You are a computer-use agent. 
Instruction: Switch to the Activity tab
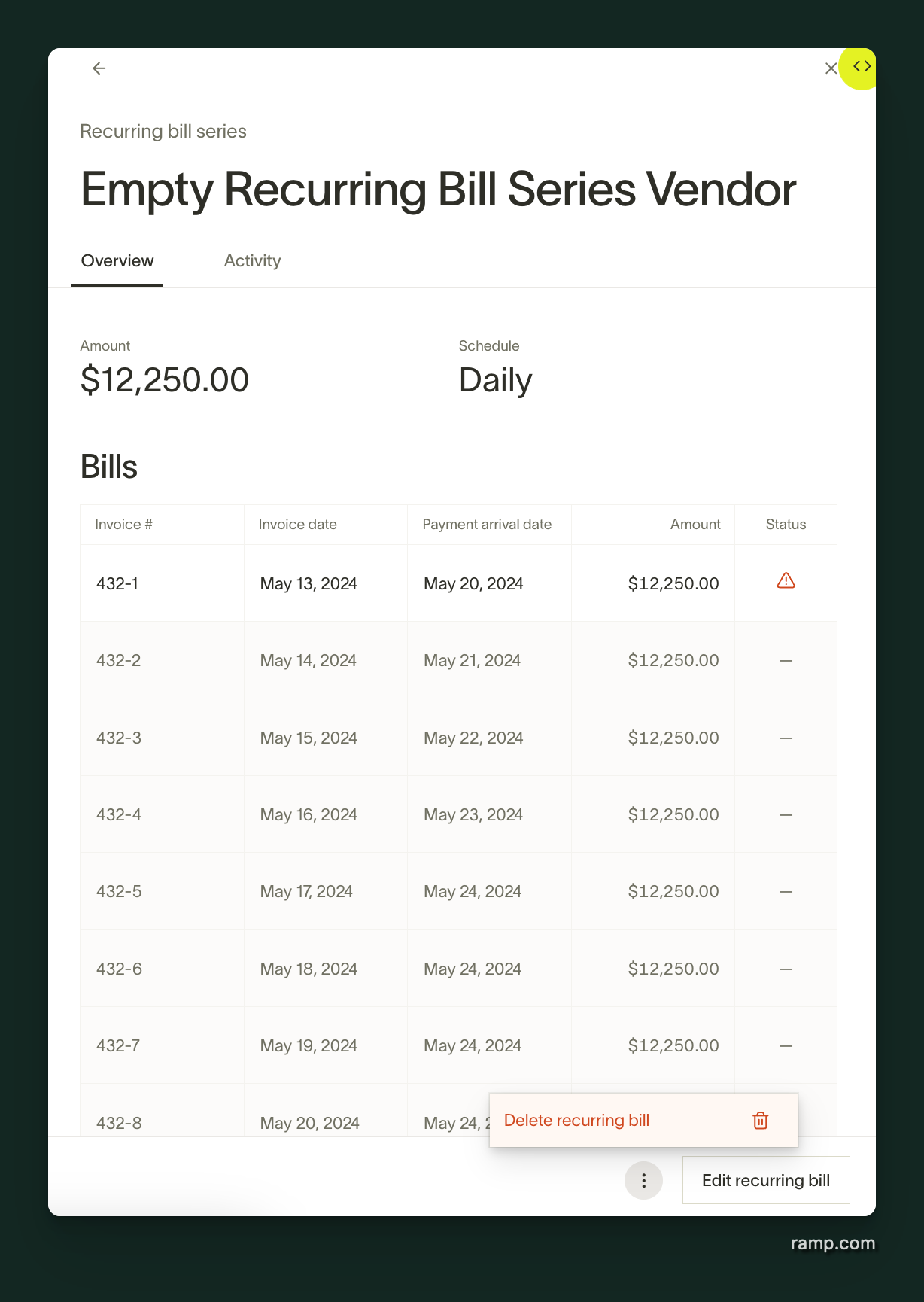tap(252, 261)
